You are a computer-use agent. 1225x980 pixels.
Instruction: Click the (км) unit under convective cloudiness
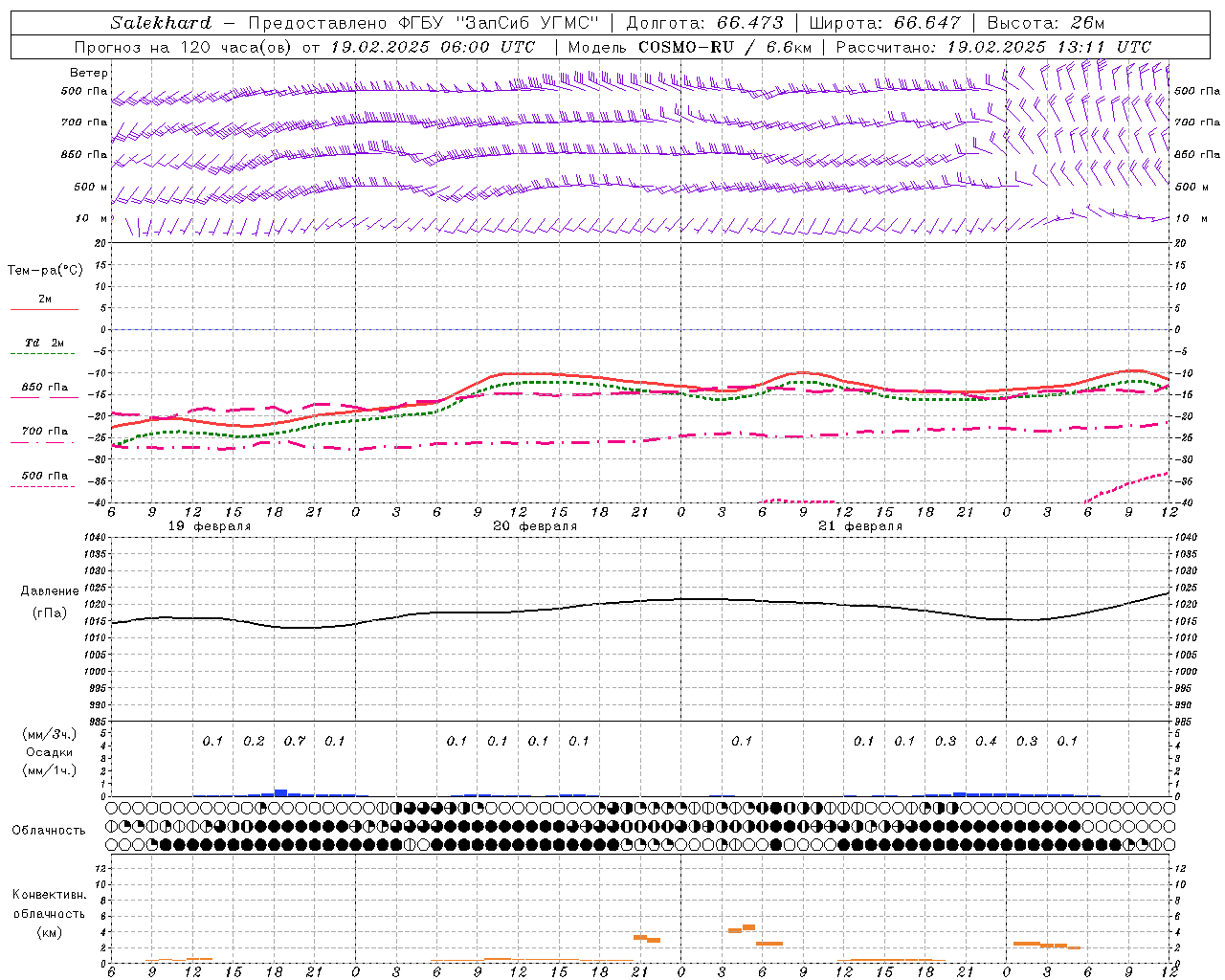coord(49,932)
